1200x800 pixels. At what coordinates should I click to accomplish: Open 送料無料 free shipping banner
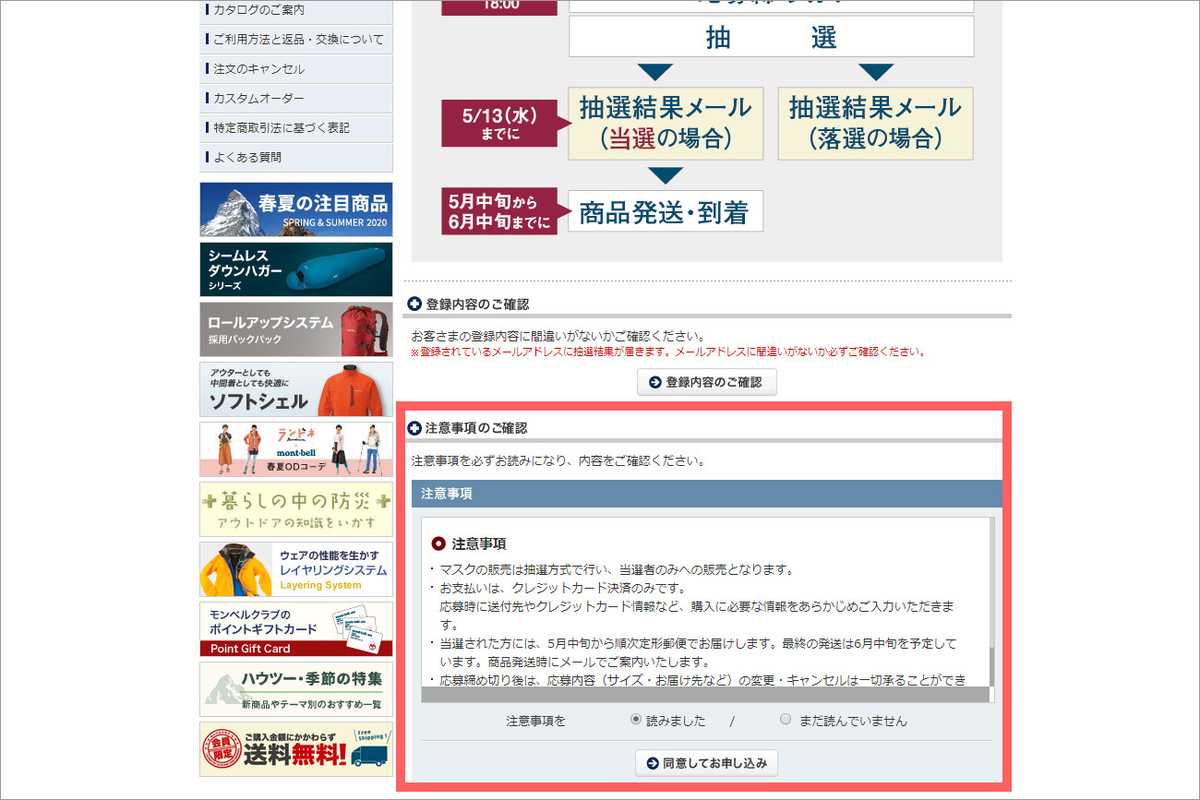click(x=296, y=749)
